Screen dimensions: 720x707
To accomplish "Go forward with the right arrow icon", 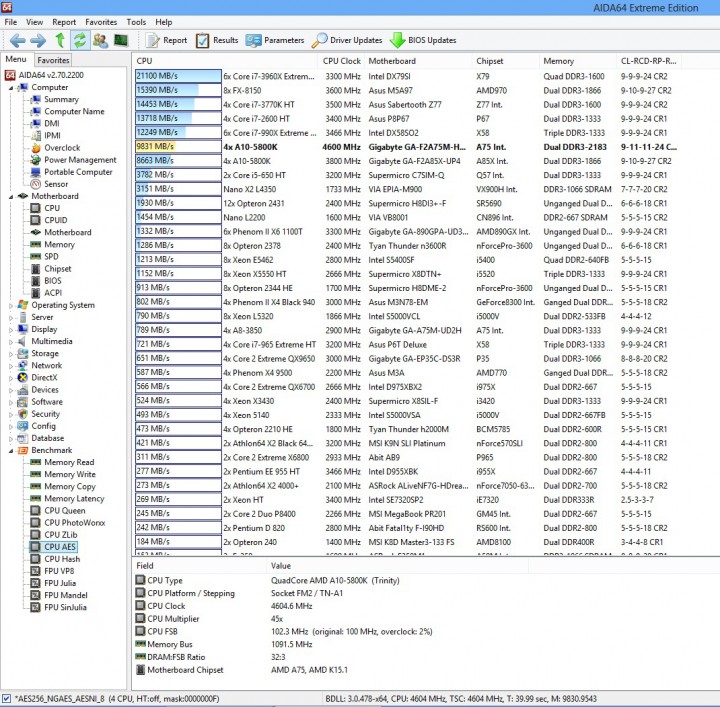I will click(38, 40).
